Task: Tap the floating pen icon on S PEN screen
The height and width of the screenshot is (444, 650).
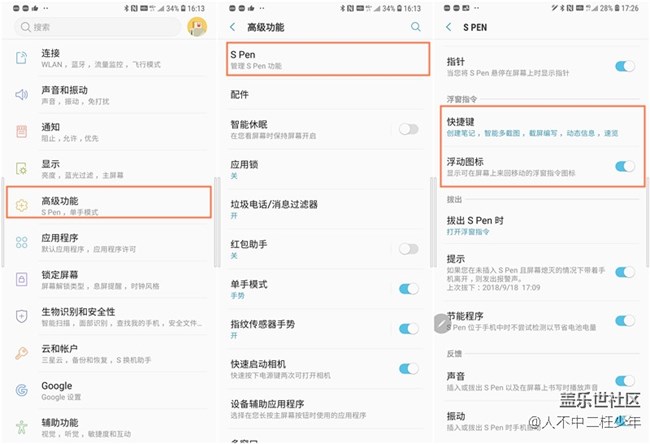Action: [442, 323]
